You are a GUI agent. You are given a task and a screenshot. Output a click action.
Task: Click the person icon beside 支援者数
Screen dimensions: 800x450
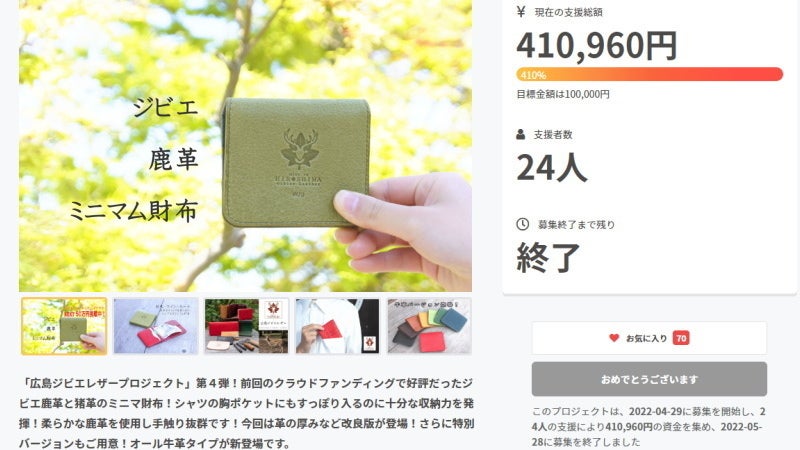click(520, 134)
